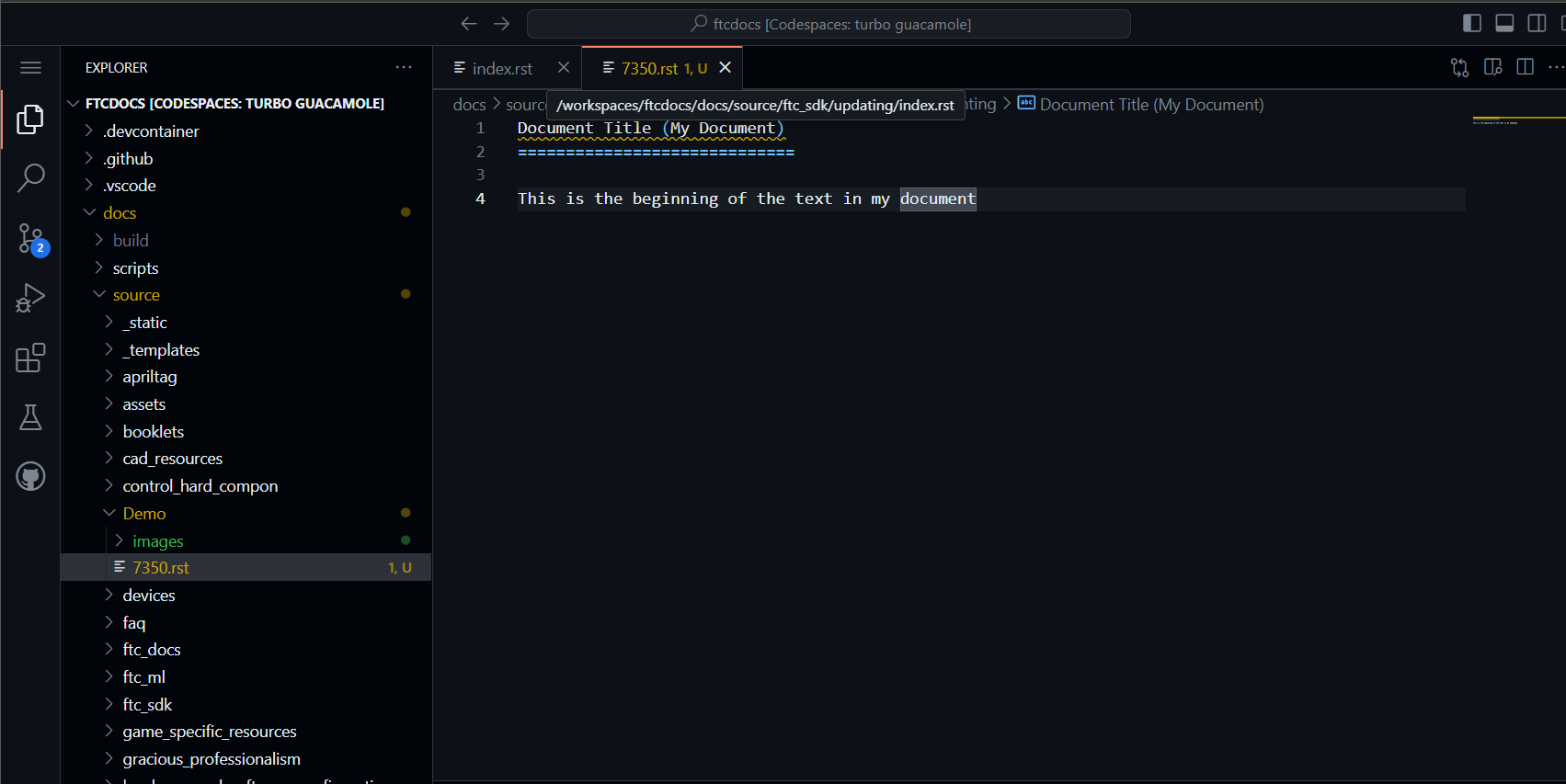Open Explorer more actions ellipsis menu

(404, 68)
